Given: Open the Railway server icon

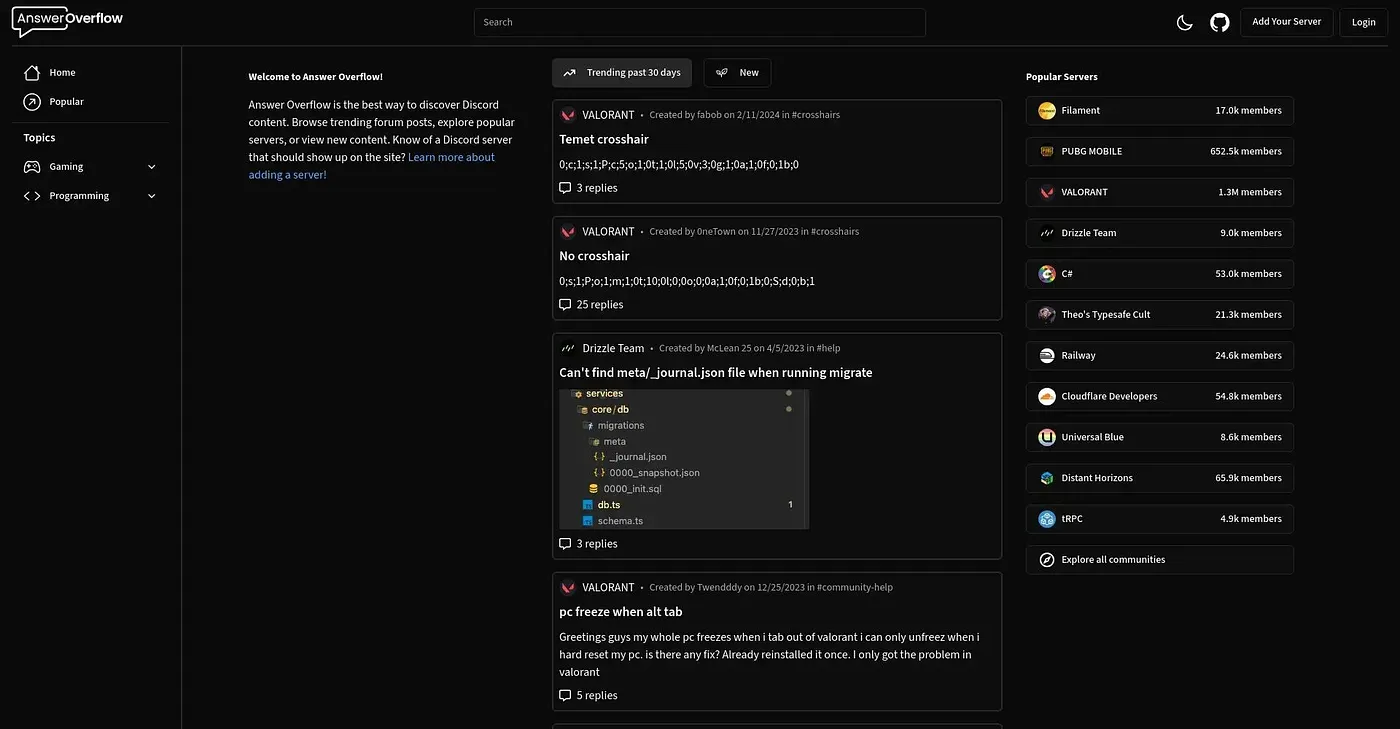Looking at the screenshot, I should pyautogui.click(x=1047, y=356).
